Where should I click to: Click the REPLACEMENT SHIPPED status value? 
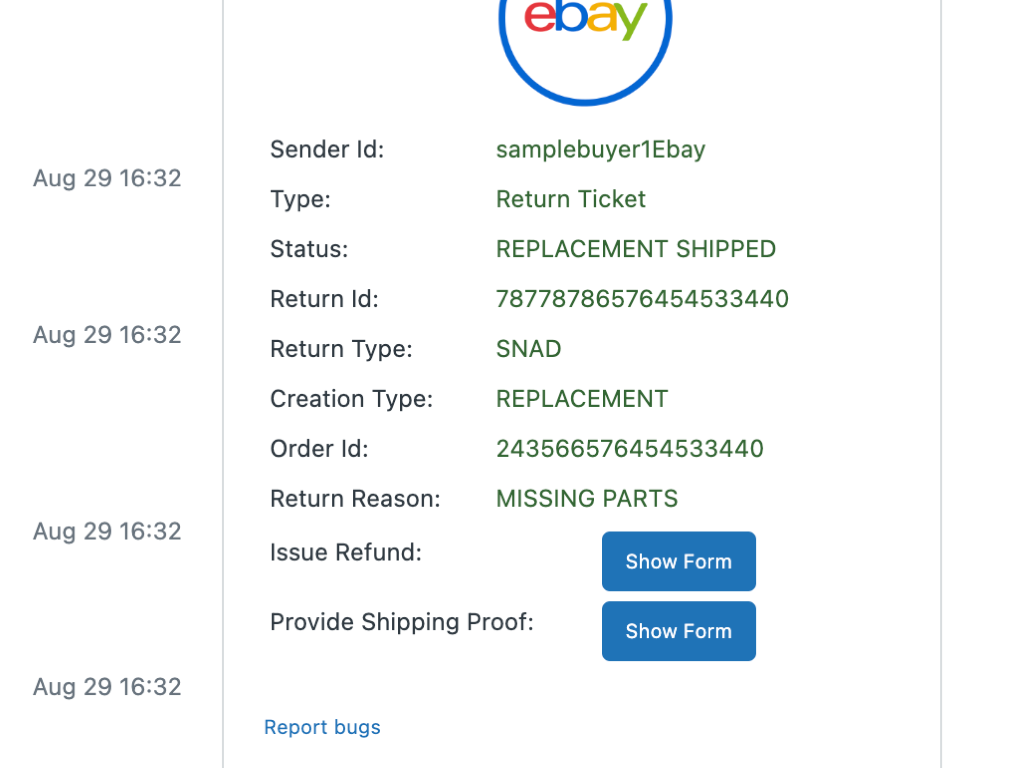click(635, 249)
